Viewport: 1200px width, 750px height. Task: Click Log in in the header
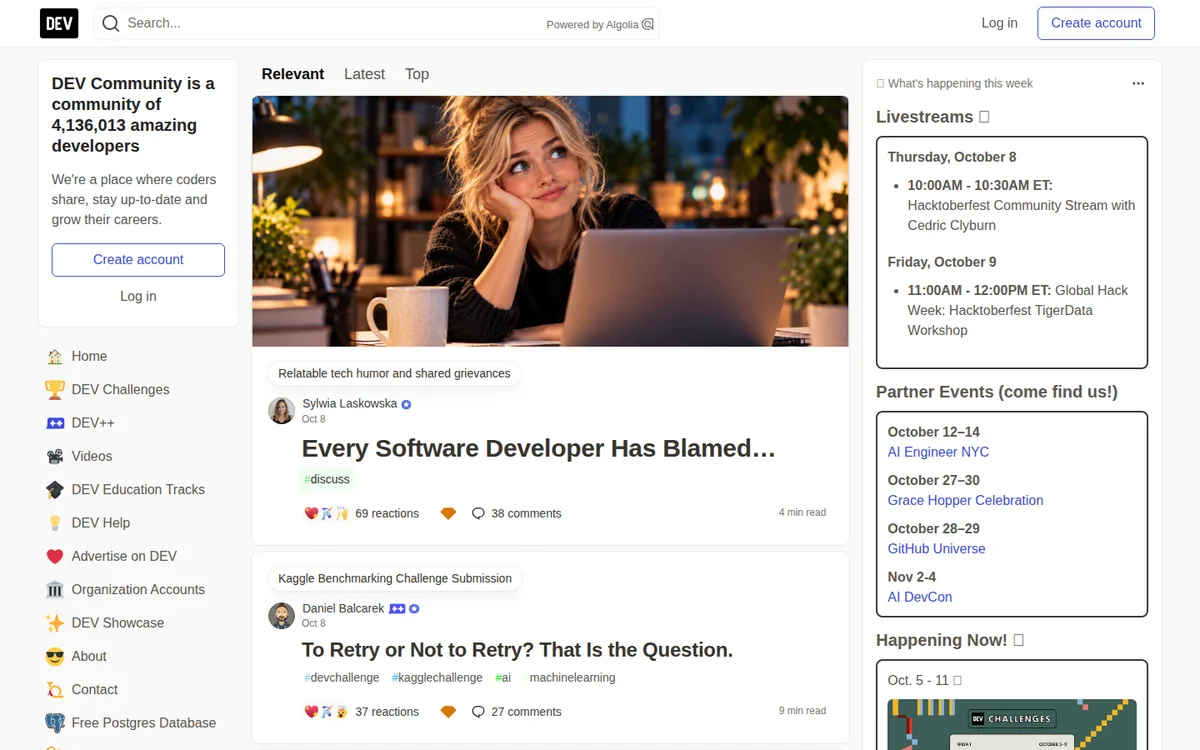[x=999, y=23]
